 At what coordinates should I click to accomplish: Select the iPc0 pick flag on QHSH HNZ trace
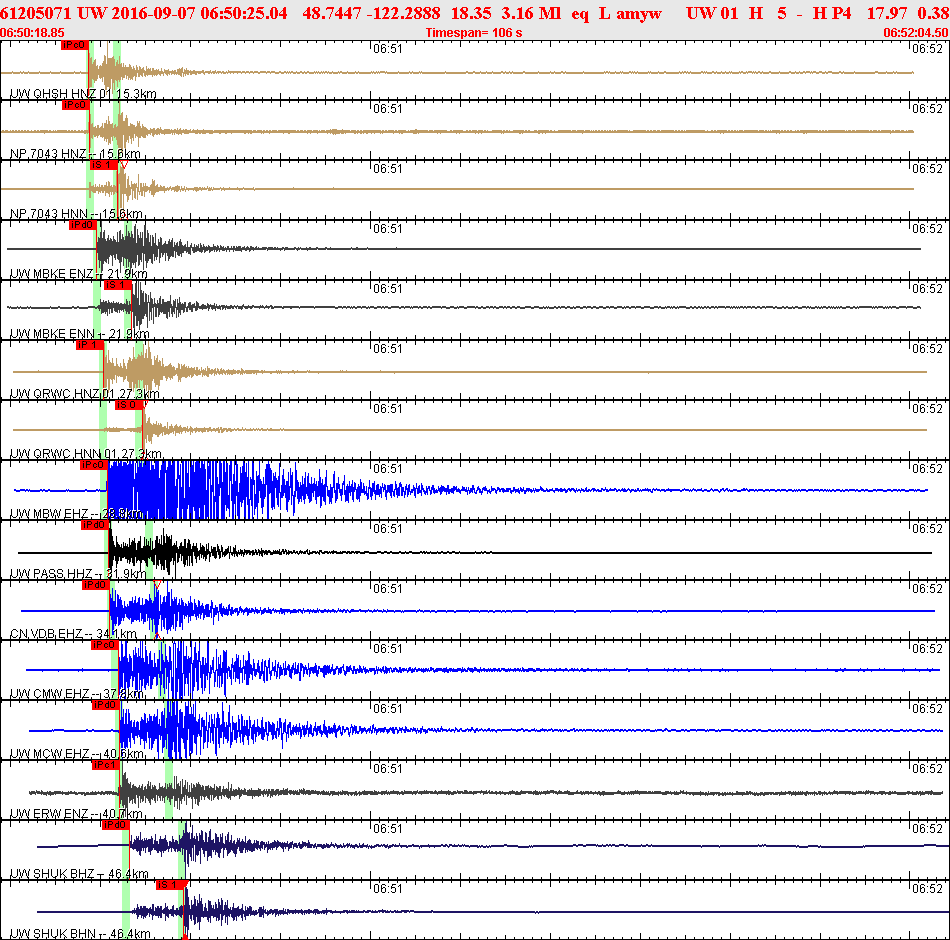tap(75, 45)
